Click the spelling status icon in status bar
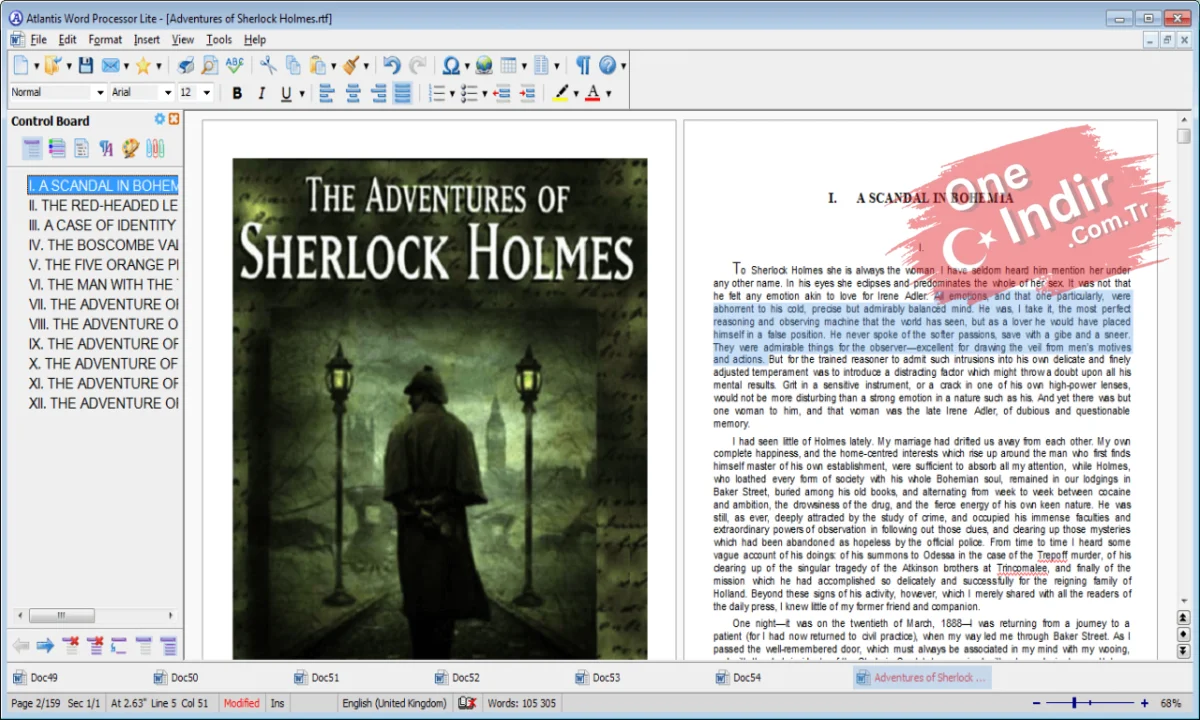The image size is (1200, 720). point(467,703)
